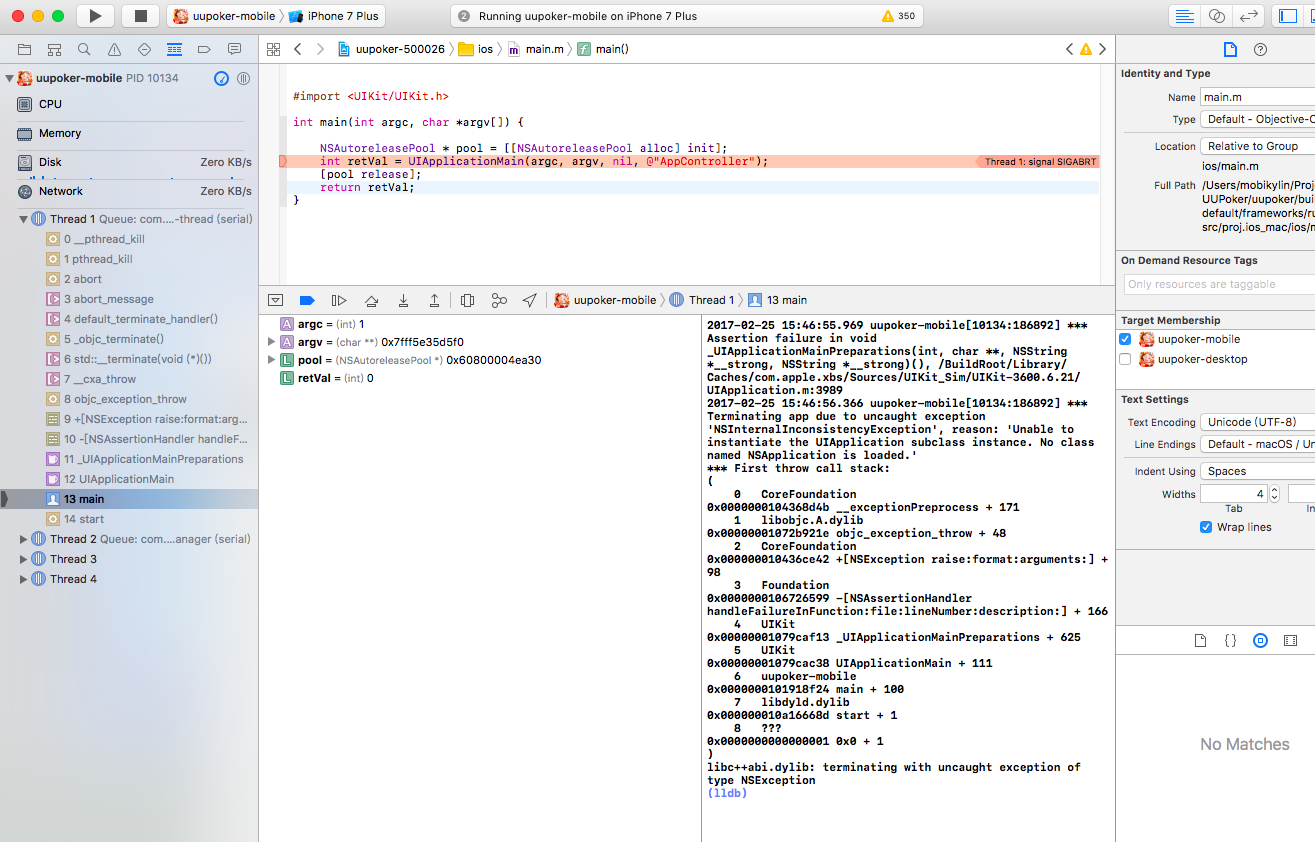Go back in editor history

pos(297,49)
